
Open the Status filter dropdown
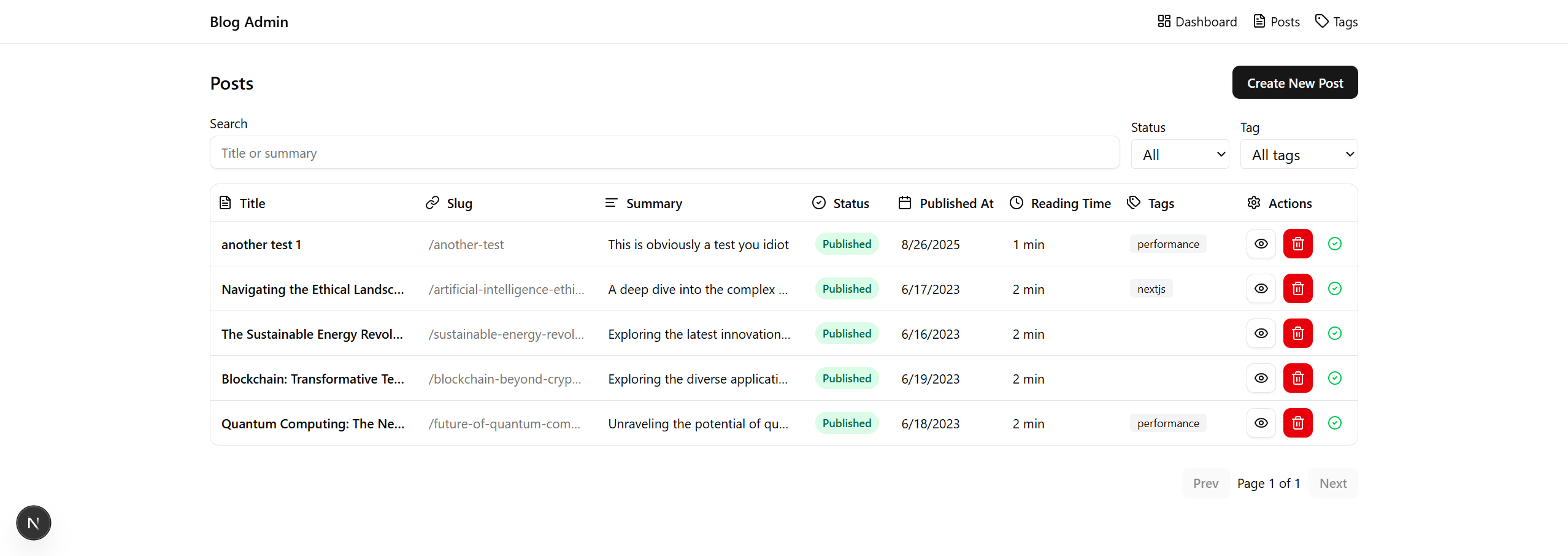(x=1180, y=155)
